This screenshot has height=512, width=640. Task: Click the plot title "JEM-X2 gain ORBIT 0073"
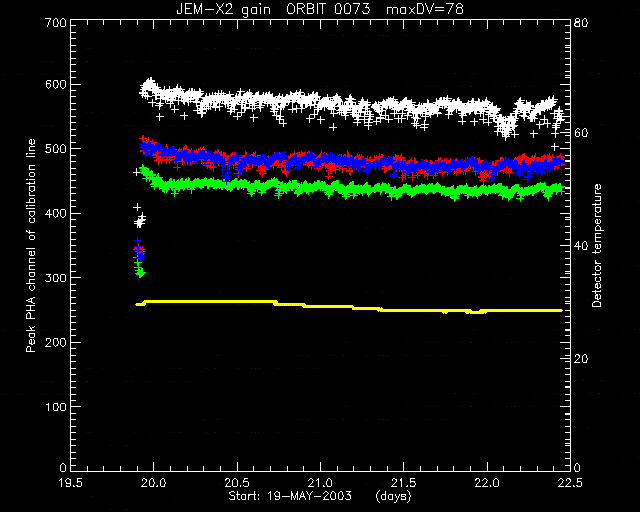click(x=273, y=9)
